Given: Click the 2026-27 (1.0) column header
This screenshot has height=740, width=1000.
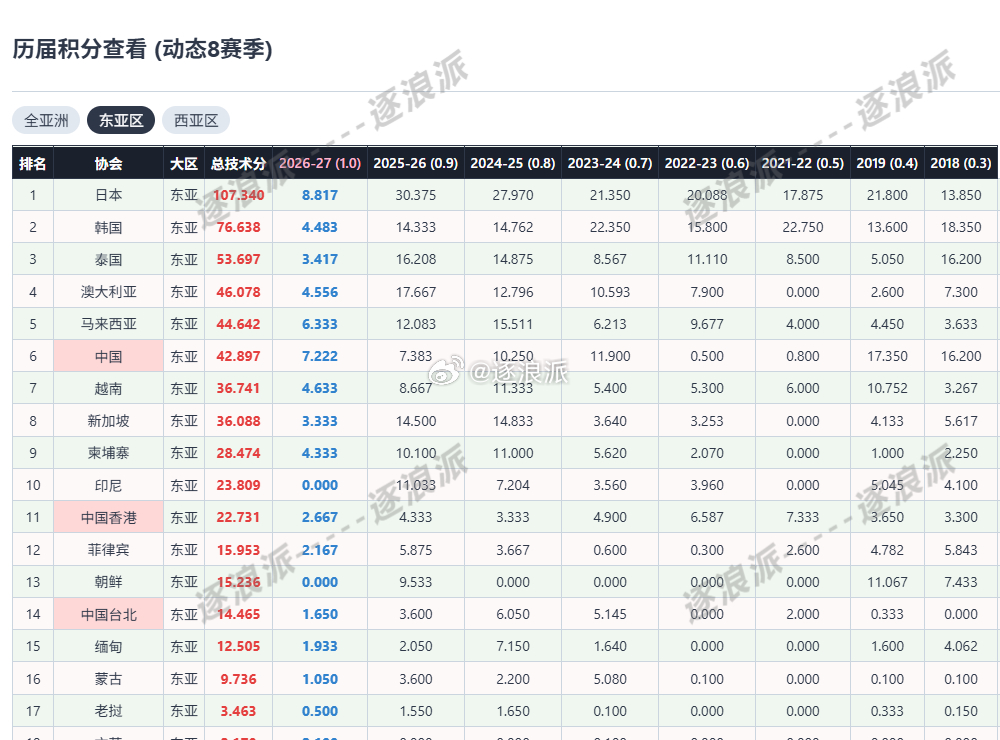Looking at the screenshot, I should point(320,163).
